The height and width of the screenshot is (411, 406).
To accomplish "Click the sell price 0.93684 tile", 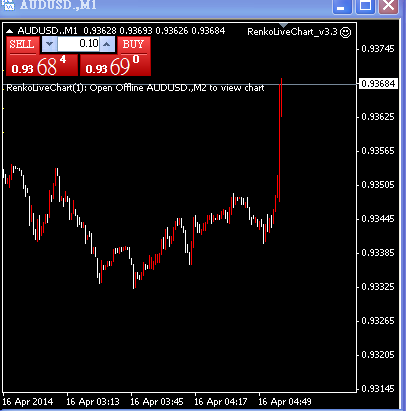I will (42, 65).
